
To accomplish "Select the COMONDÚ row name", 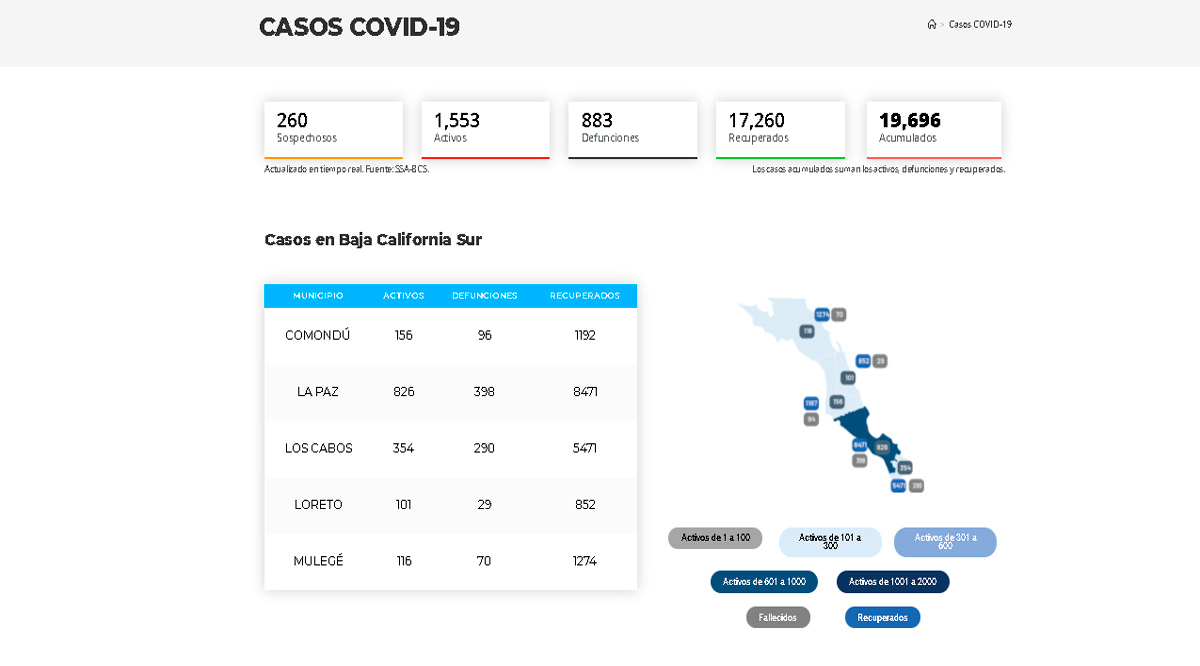I will [318, 335].
